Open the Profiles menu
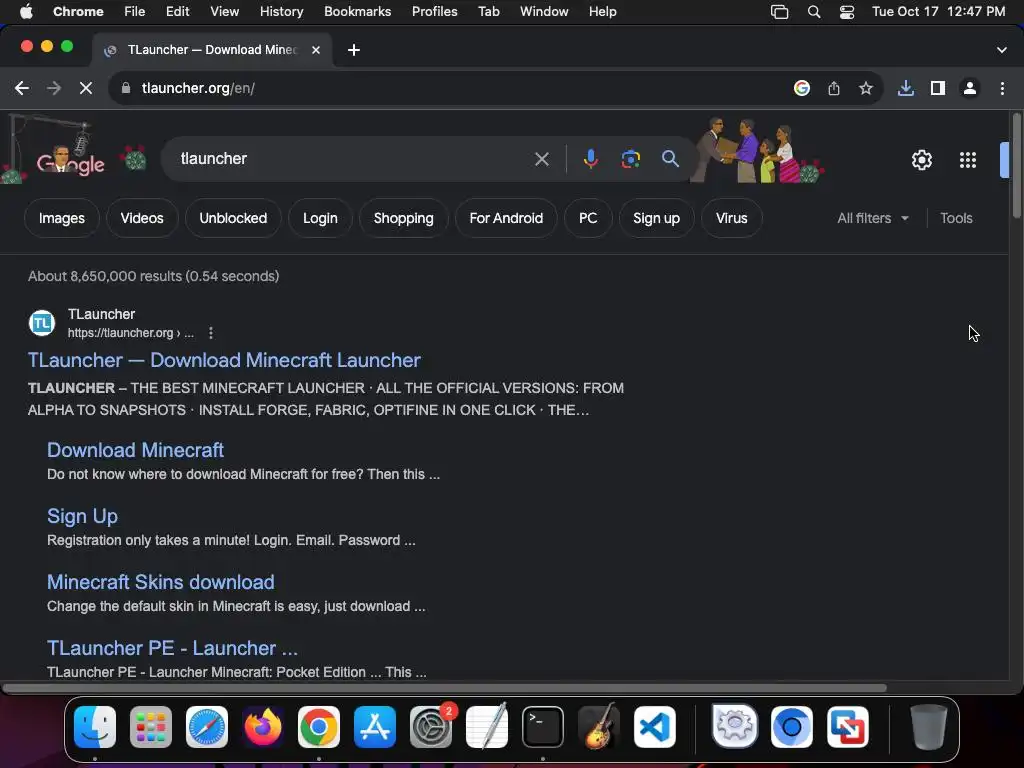Screen dimensions: 1024x768 [434, 11]
